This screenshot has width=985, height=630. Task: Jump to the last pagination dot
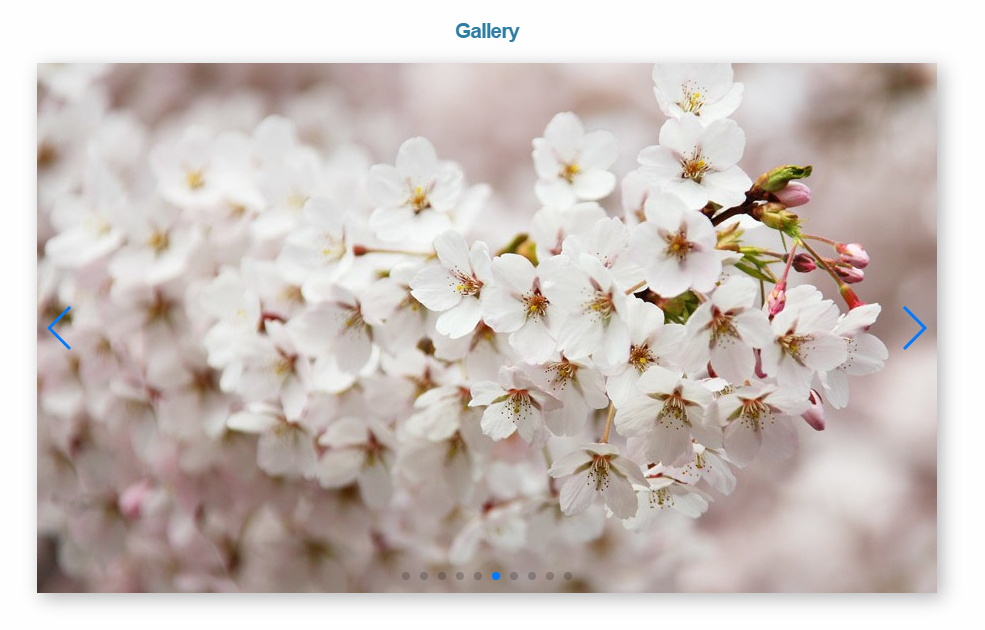click(x=567, y=576)
